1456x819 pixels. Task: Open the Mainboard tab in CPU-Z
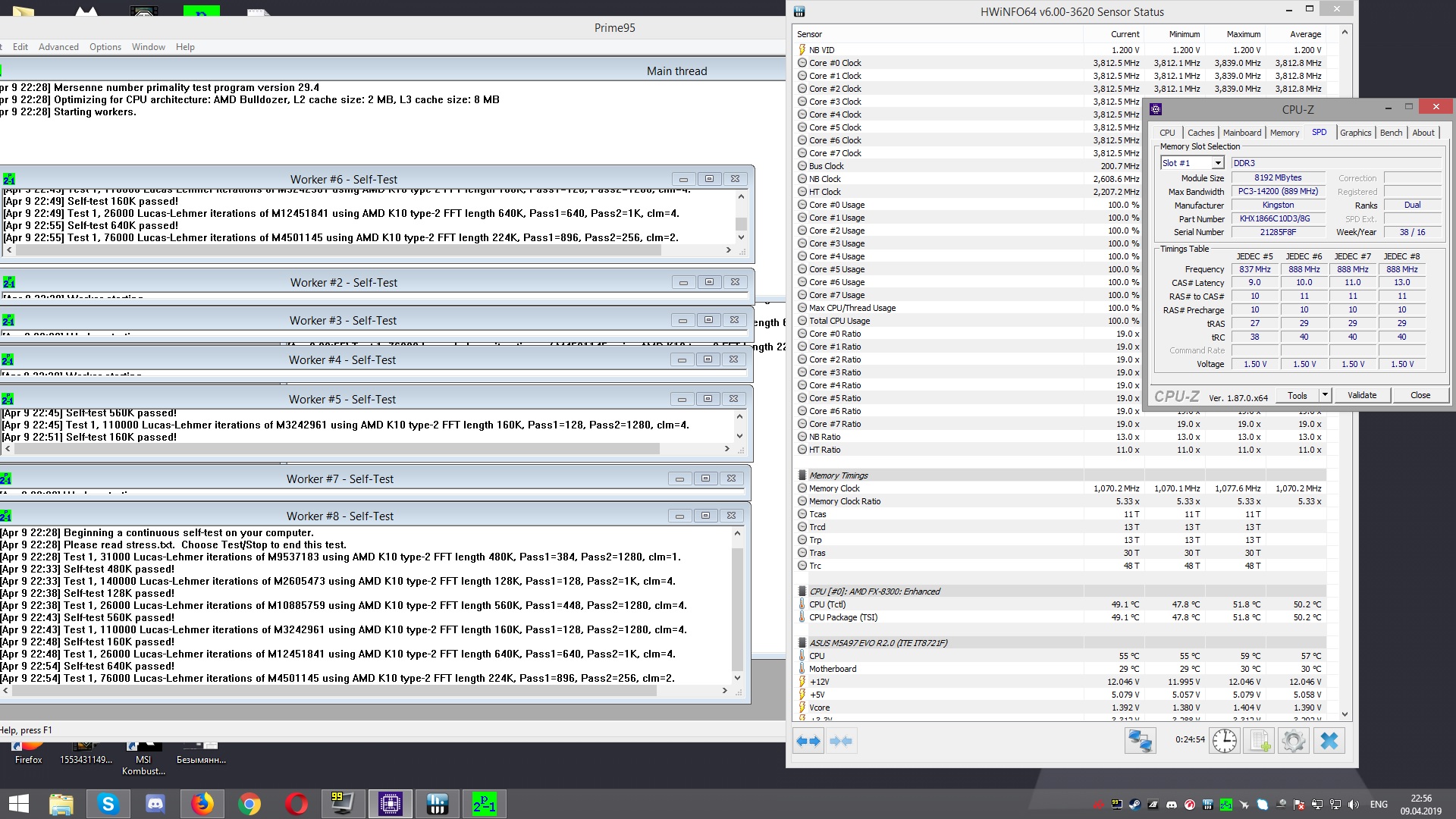[x=1241, y=133]
